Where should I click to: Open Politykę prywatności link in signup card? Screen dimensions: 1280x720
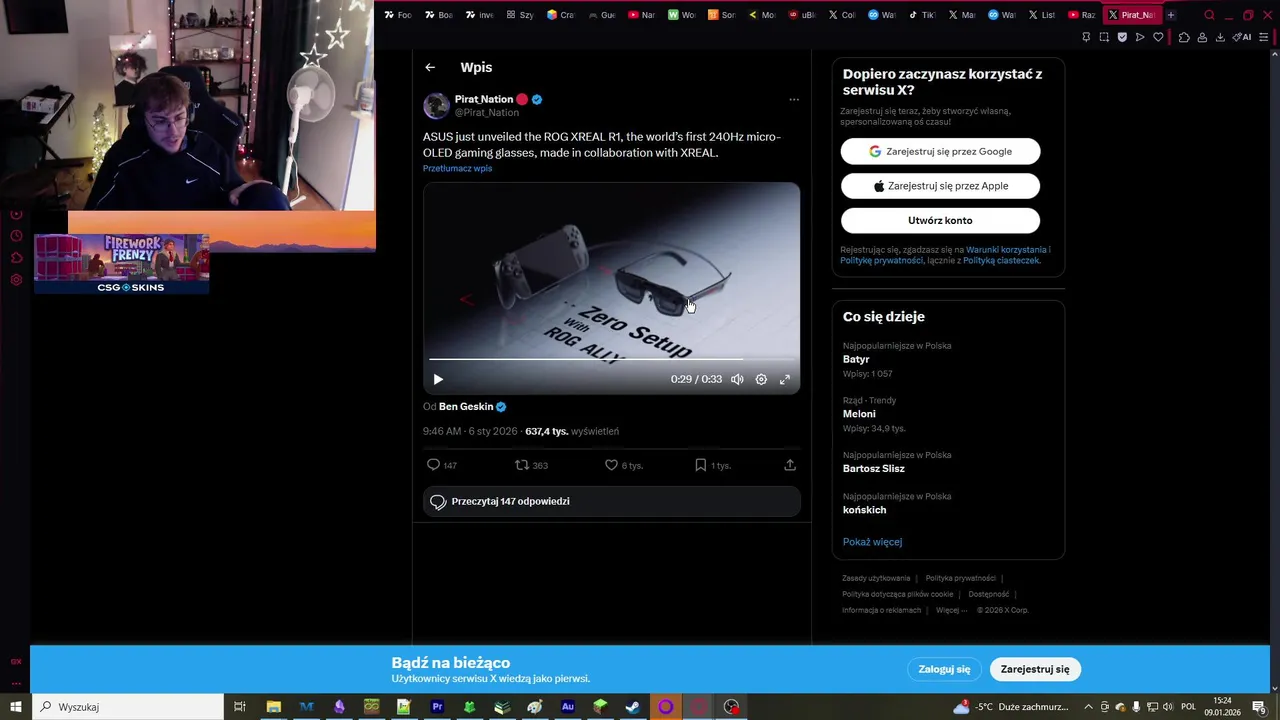(881, 260)
